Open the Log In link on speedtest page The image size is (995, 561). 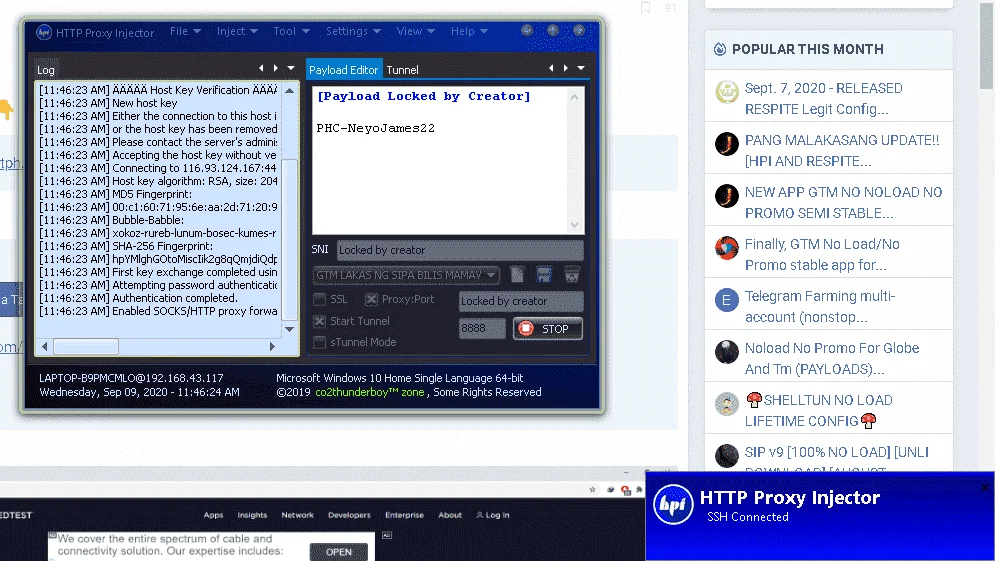493,515
